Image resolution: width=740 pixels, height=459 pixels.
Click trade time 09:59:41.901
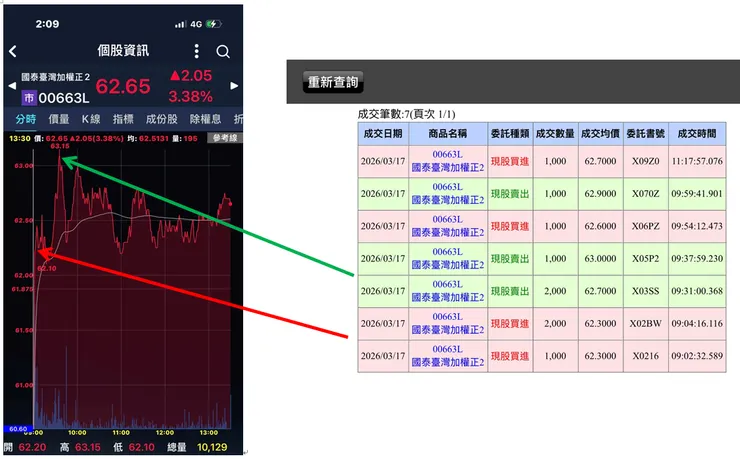[x=697, y=194]
